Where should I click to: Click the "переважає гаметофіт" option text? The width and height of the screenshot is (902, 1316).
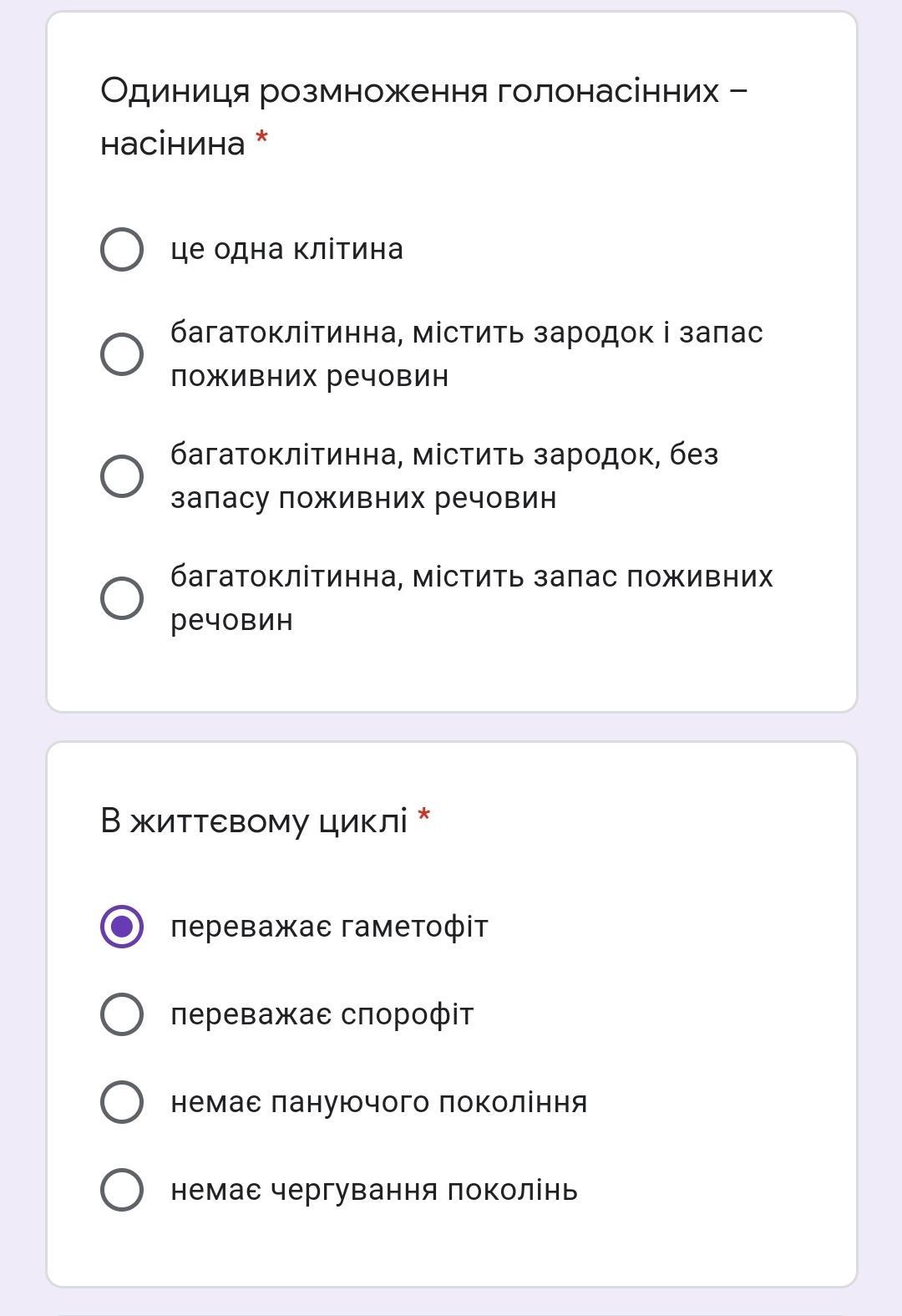point(329,927)
